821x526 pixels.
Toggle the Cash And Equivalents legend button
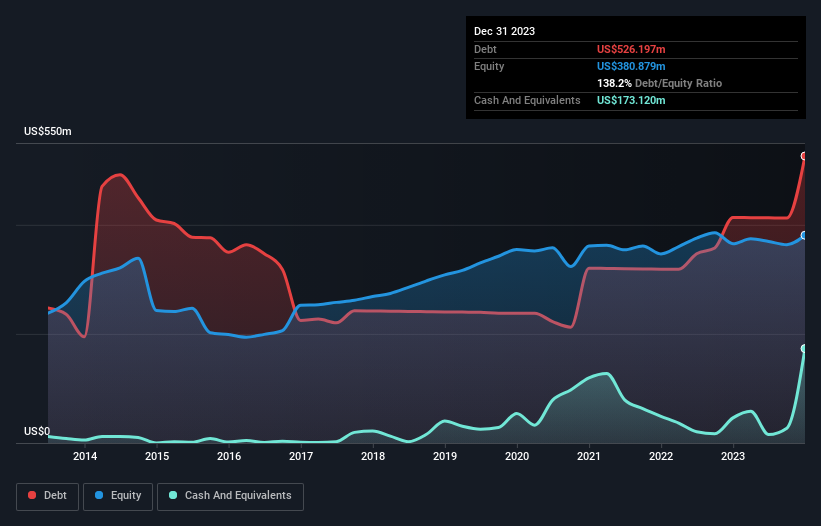coord(230,496)
